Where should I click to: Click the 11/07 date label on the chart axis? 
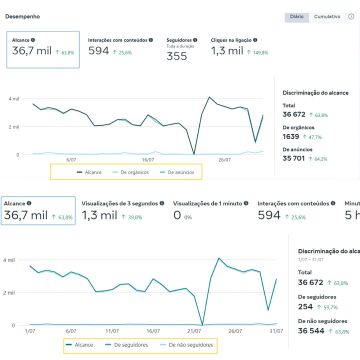112,331
